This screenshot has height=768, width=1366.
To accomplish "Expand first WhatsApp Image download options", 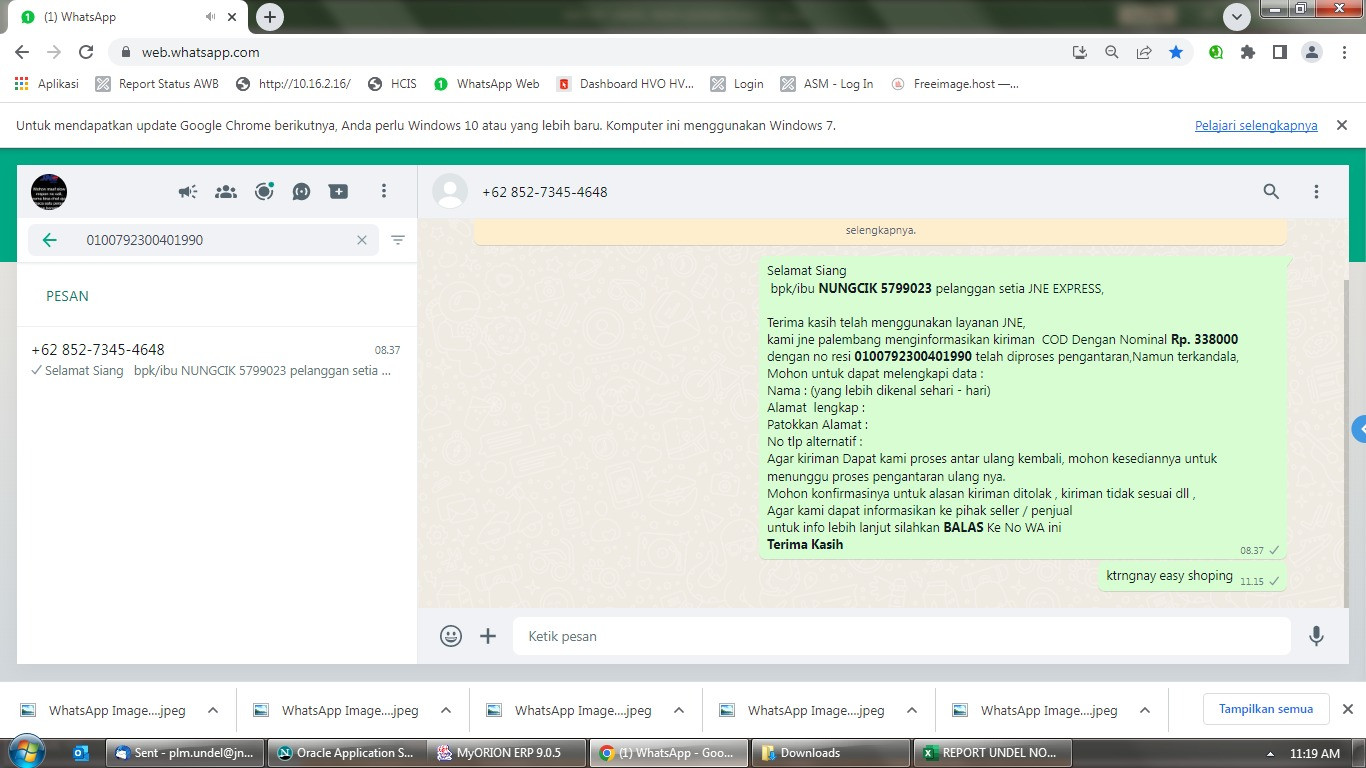I will (x=213, y=711).
